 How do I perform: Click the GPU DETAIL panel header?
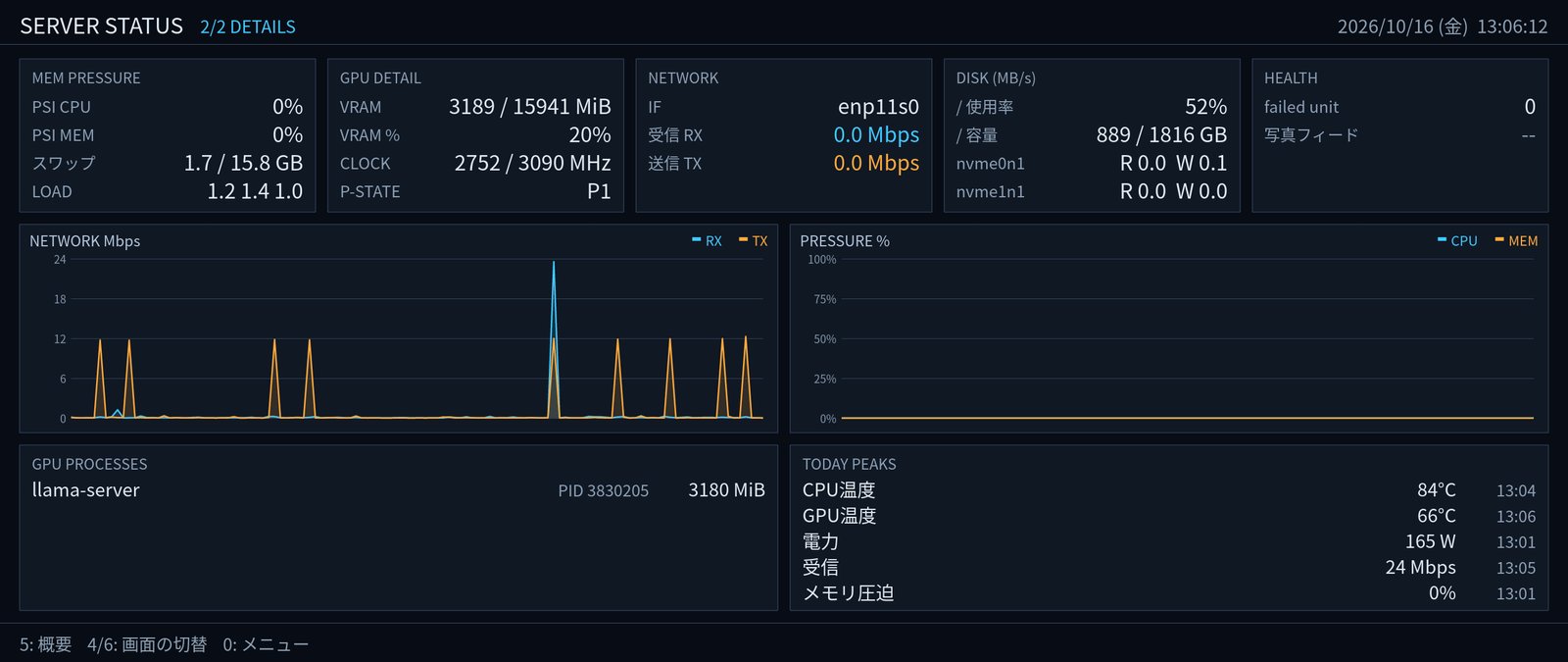click(380, 78)
